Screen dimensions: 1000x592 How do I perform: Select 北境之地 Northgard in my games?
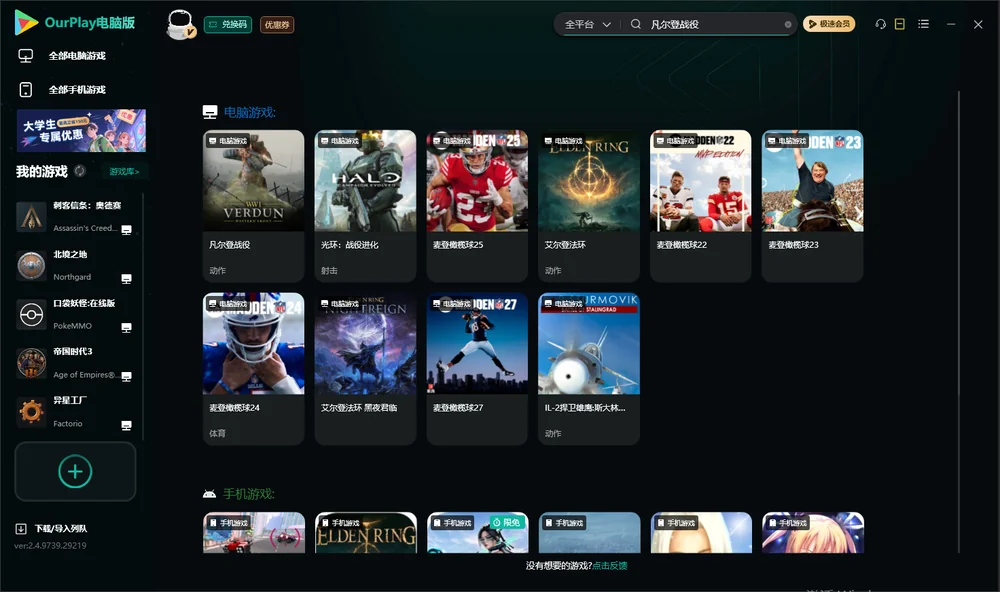tap(74, 265)
